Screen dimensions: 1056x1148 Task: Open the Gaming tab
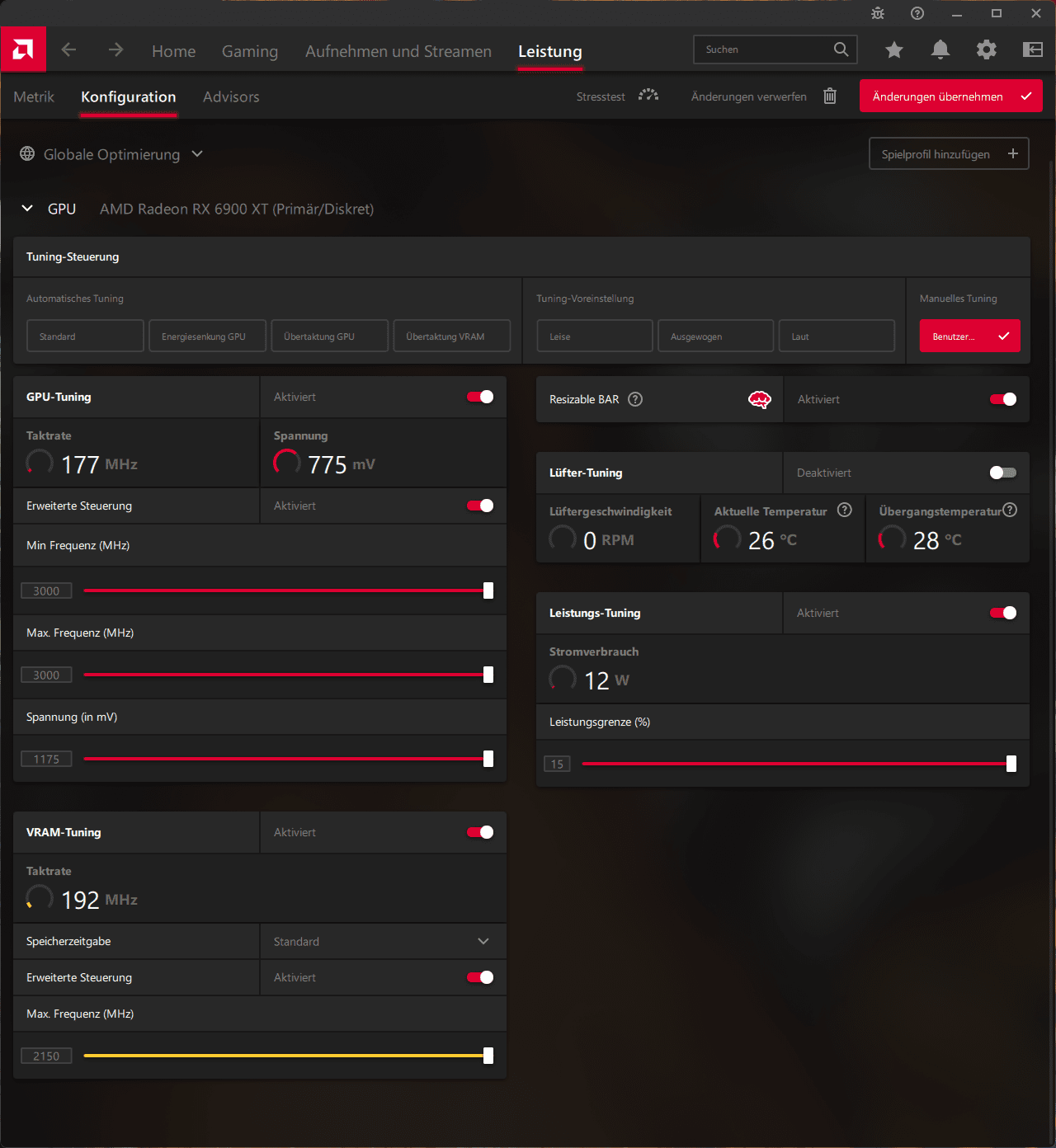250,51
